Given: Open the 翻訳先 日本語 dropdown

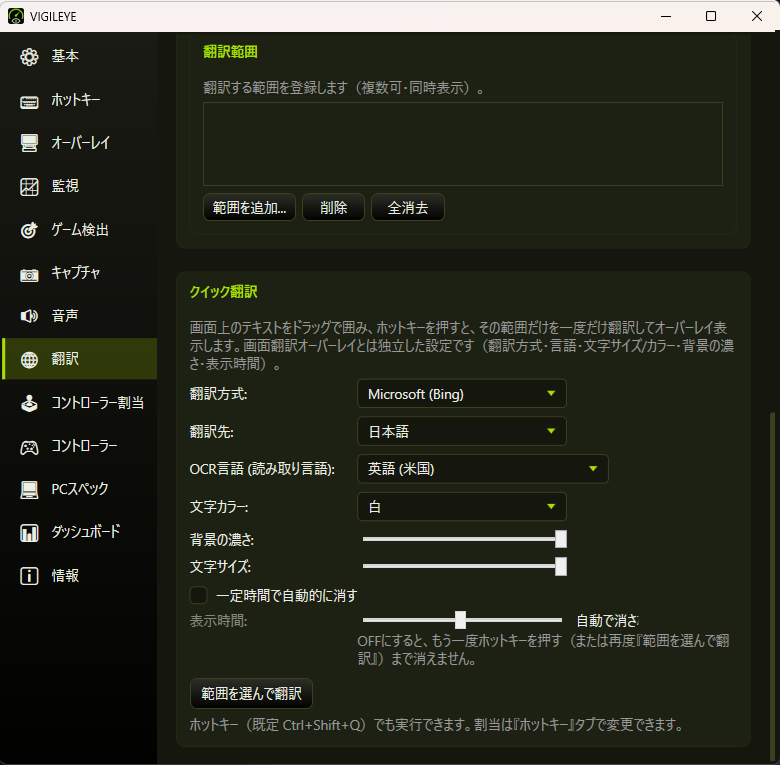Looking at the screenshot, I should [462, 431].
